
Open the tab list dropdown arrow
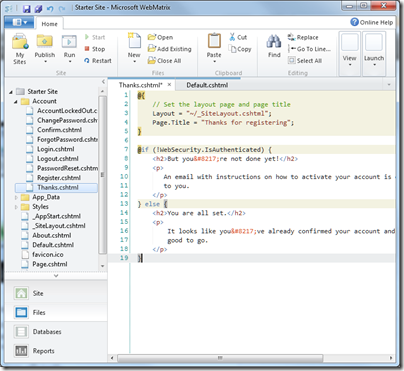point(389,85)
